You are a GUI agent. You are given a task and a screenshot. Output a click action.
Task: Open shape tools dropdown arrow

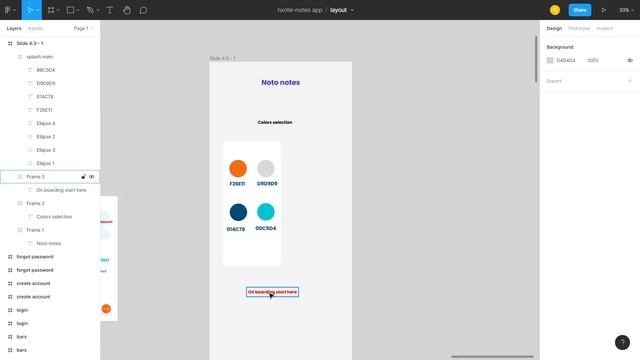pyautogui.click(x=78, y=10)
